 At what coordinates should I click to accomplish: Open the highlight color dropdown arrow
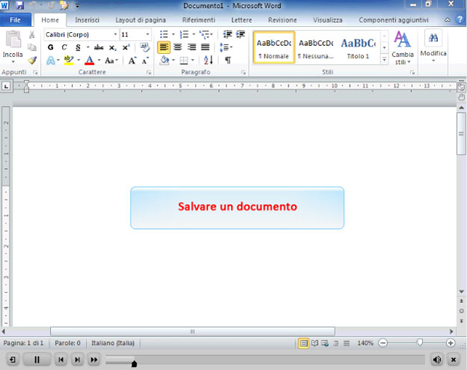(x=79, y=60)
